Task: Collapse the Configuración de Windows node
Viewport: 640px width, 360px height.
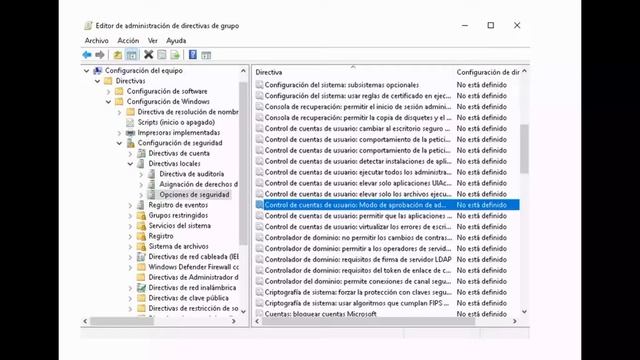Action: 109,102
